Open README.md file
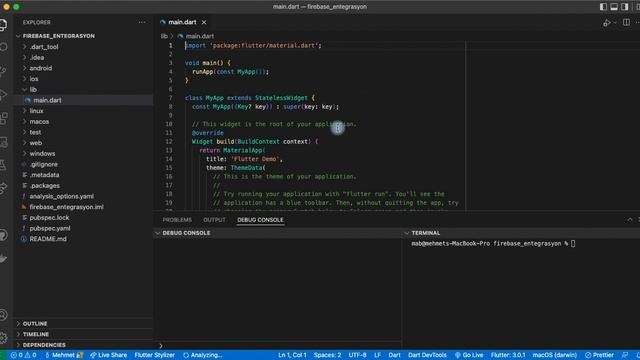The image size is (640, 360). [x=48, y=239]
